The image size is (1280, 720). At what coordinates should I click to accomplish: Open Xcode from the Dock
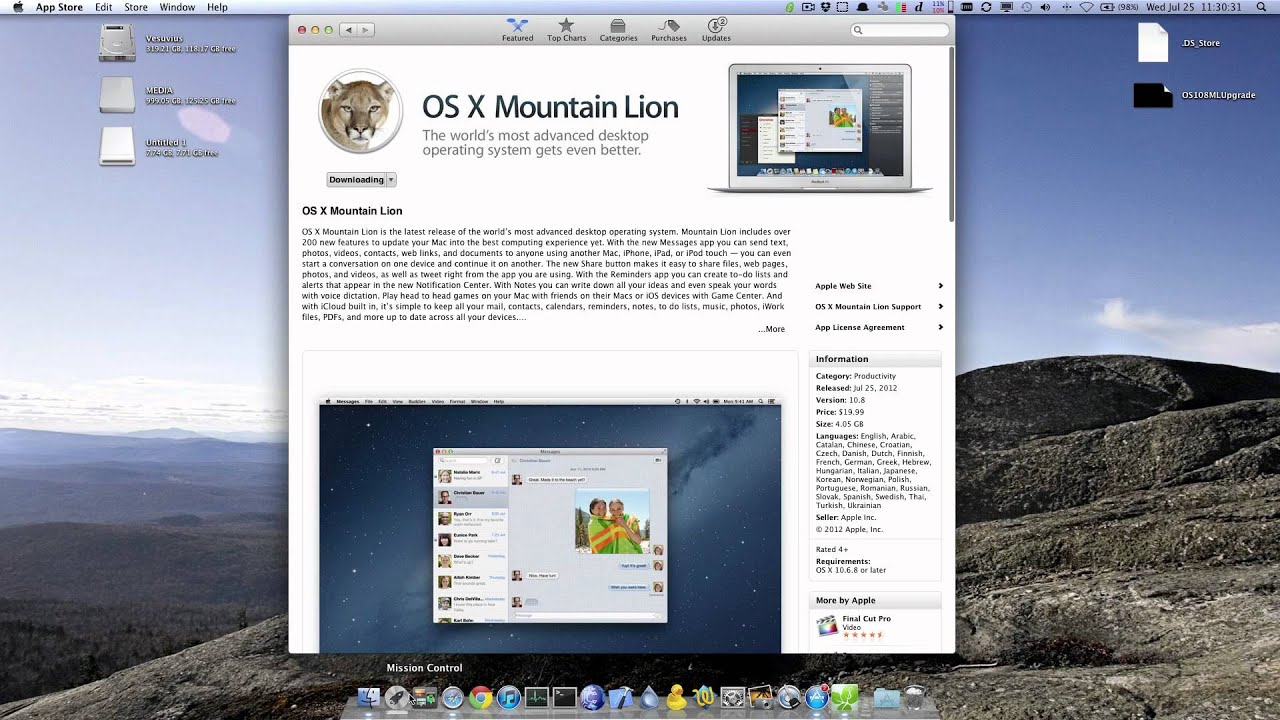[x=621, y=698]
